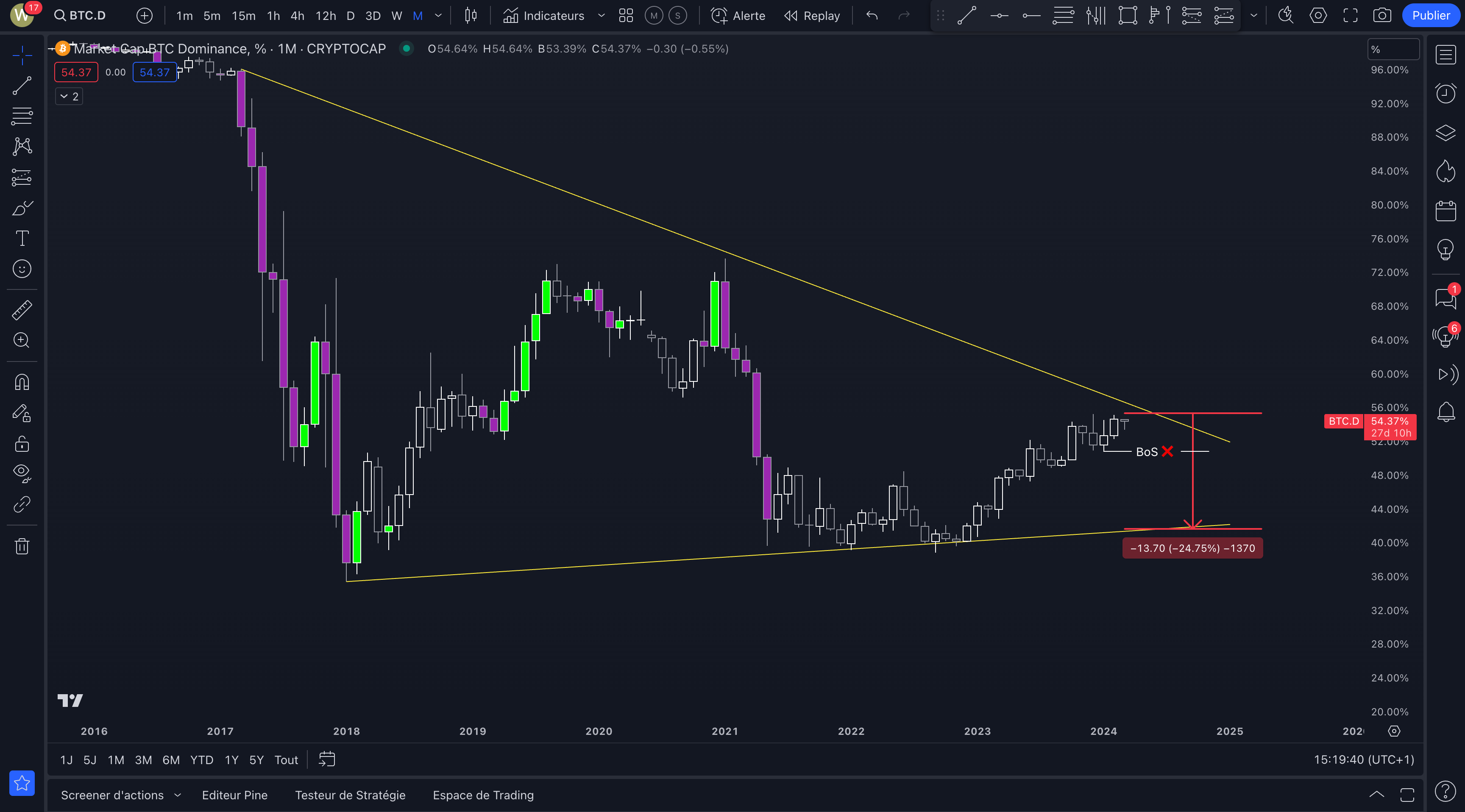This screenshot has height=812, width=1465.
Task: Switch to the 15m timeframe
Action: [243, 15]
